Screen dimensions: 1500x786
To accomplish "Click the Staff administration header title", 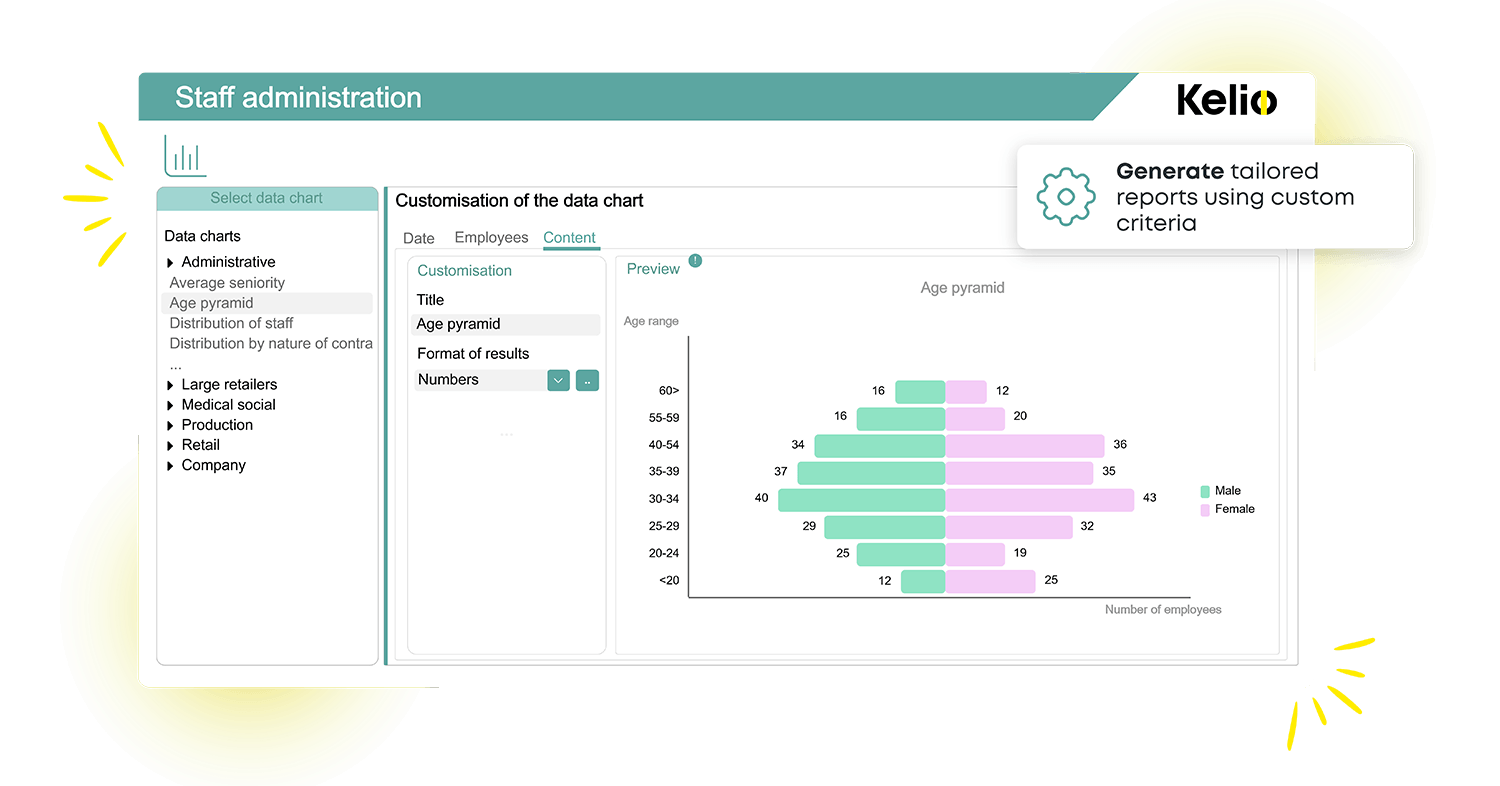I will coord(298,98).
